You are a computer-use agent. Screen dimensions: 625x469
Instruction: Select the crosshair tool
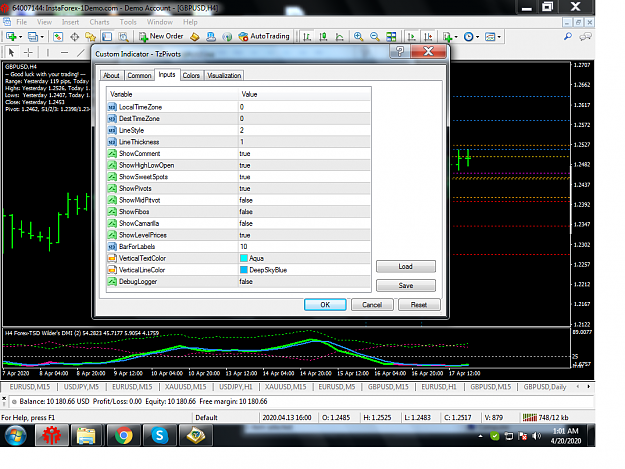pos(28,52)
